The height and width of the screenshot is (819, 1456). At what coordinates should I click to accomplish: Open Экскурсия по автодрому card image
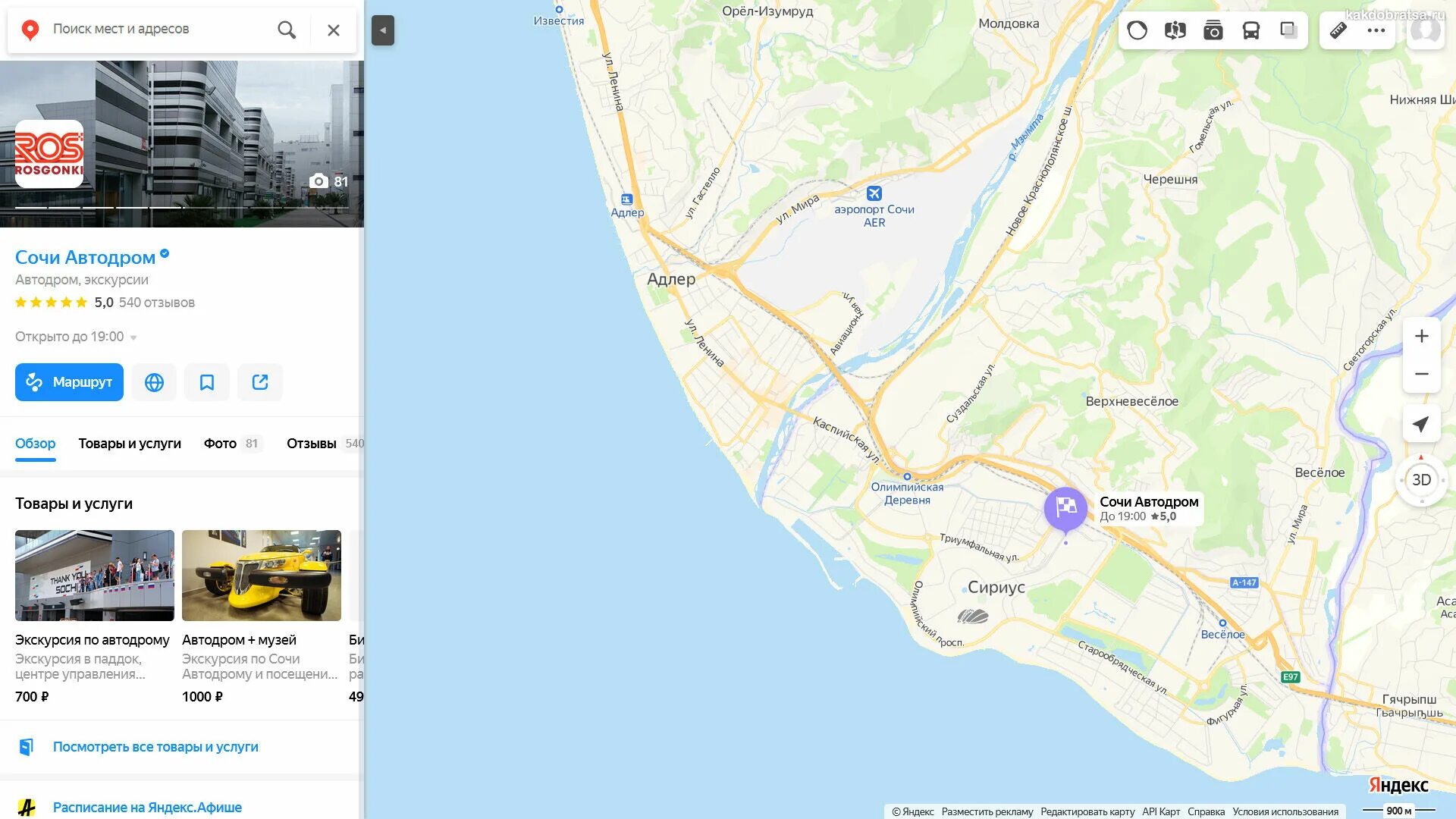pyautogui.click(x=95, y=576)
